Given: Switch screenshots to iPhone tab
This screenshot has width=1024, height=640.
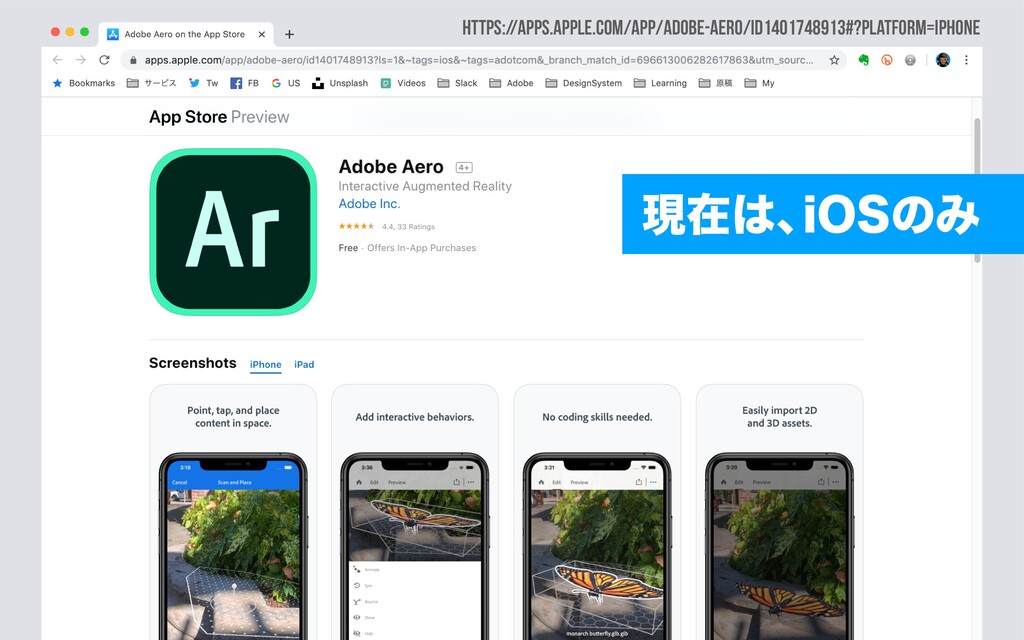Looking at the screenshot, I should (265, 364).
